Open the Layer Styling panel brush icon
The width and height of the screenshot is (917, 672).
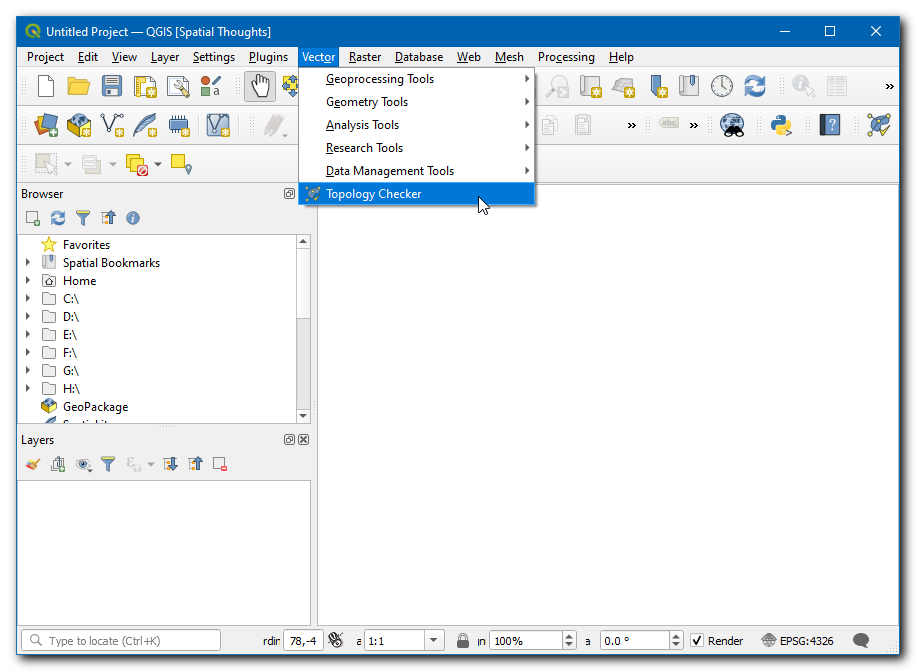(x=33, y=464)
